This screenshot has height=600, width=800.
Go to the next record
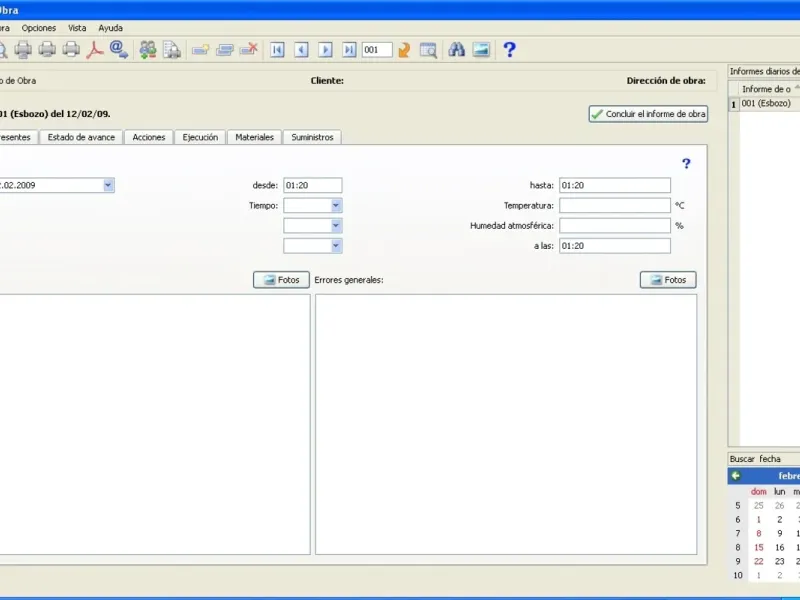coord(325,49)
